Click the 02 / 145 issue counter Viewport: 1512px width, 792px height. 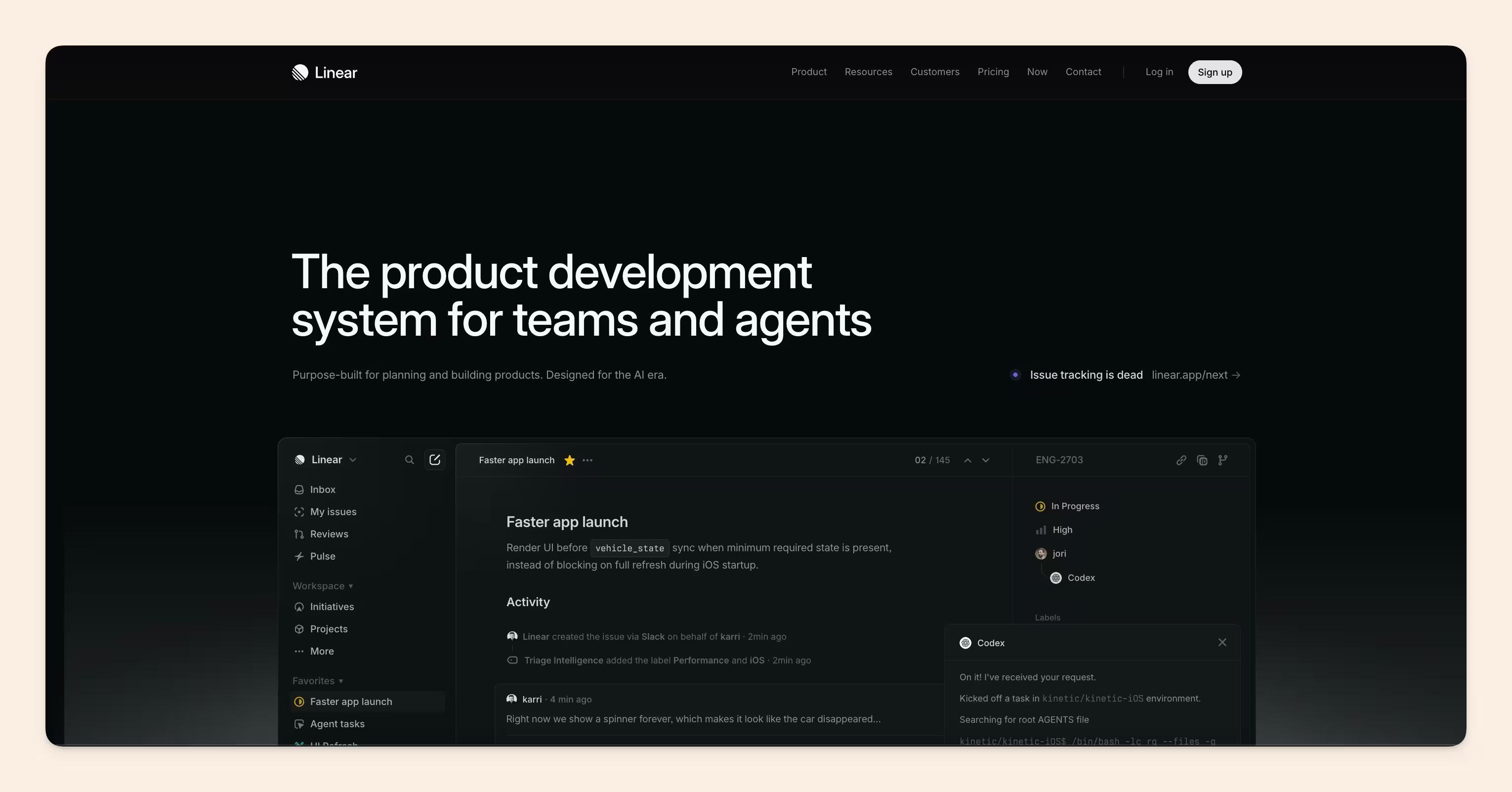(932, 460)
